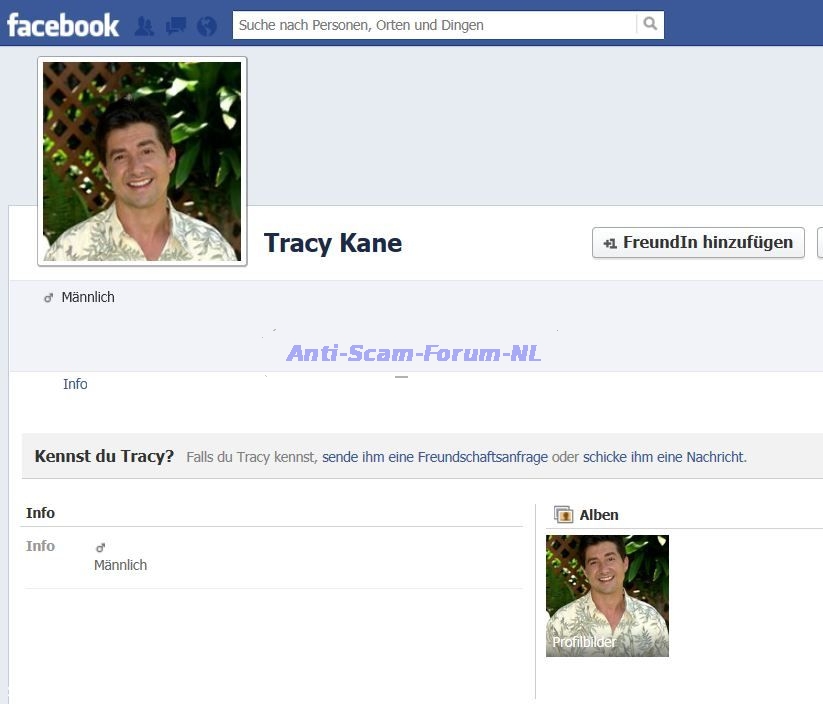Focus the 'Suche nach Personen' search field
This screenshot has height=704, width=823.
tap(434, 25)
